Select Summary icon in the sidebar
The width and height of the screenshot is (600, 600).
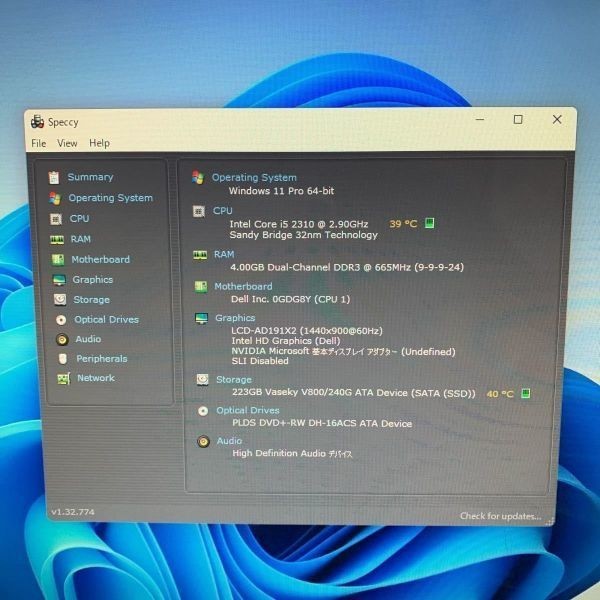(54, 178)
